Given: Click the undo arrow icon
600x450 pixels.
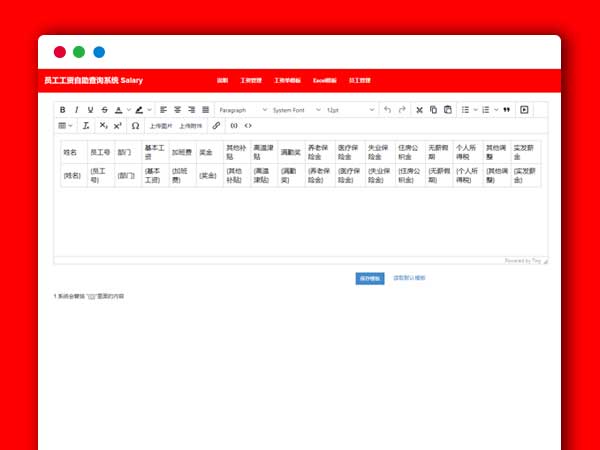Looking at the screenshot, I should click(388, 110).
